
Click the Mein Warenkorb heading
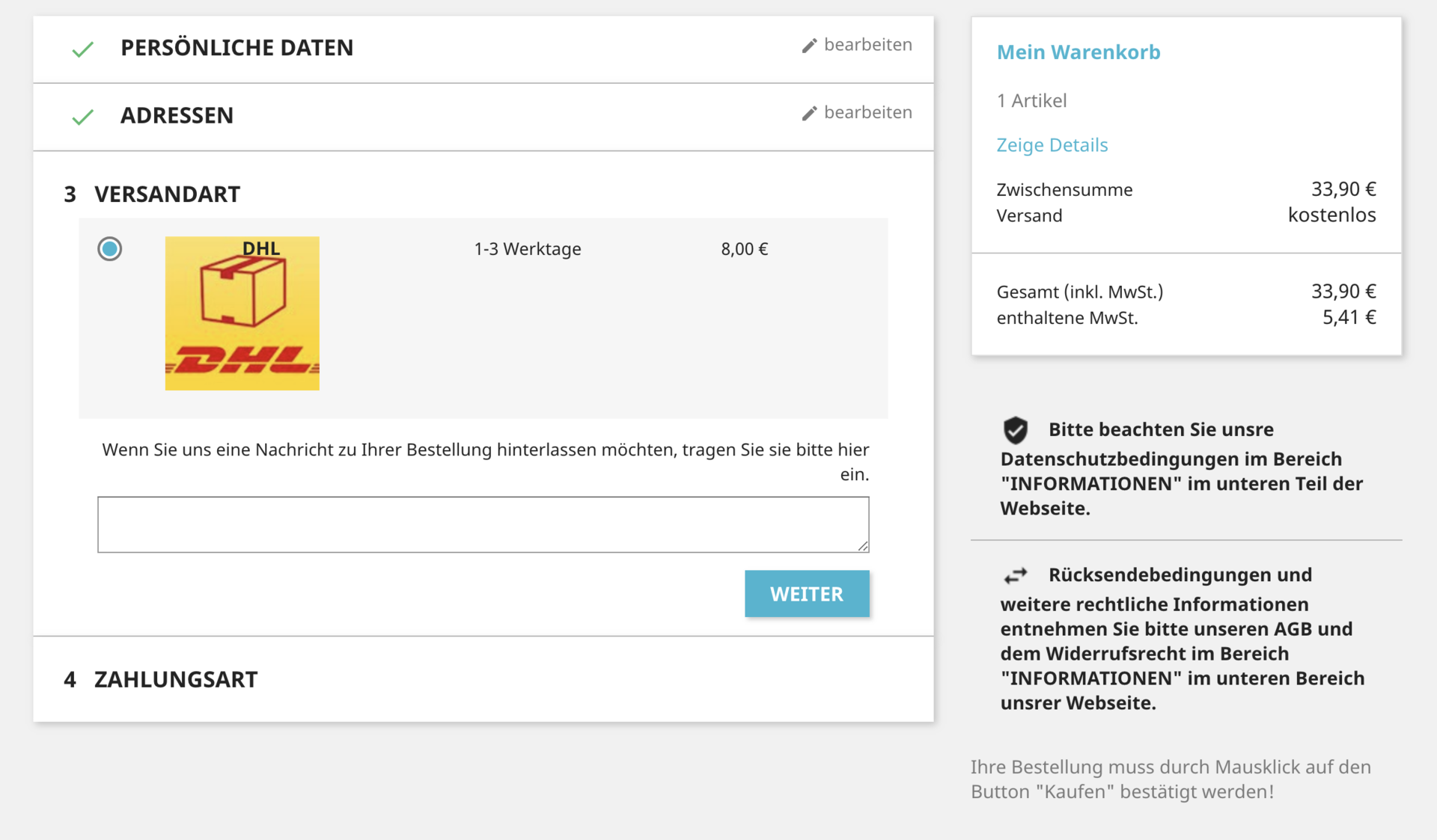click(x=1078, y=52)
